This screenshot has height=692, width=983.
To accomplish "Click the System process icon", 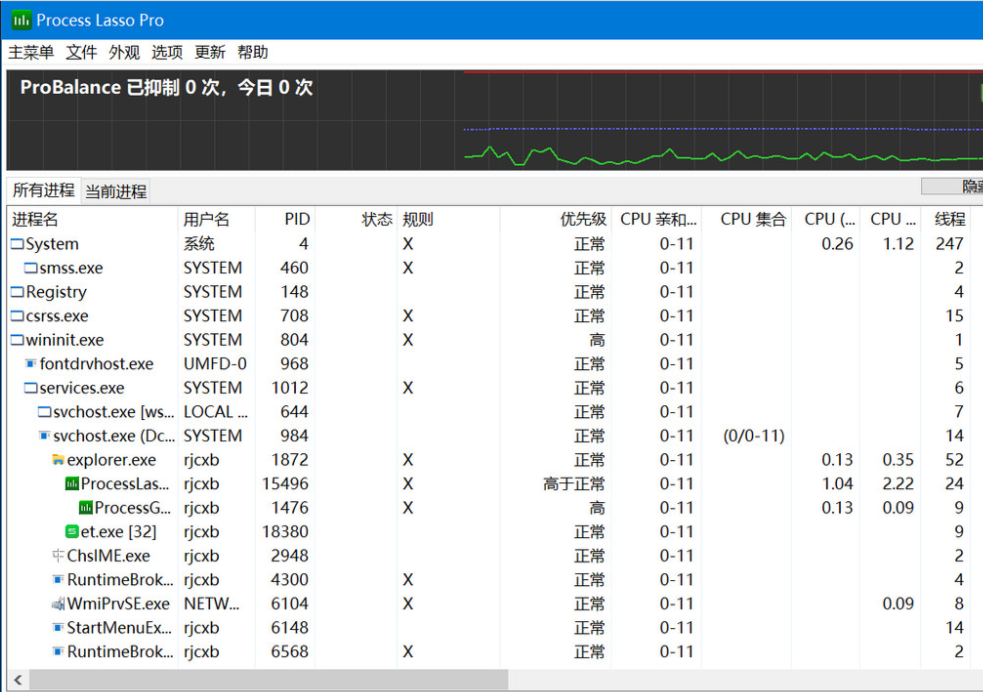I will pos(18,244).
